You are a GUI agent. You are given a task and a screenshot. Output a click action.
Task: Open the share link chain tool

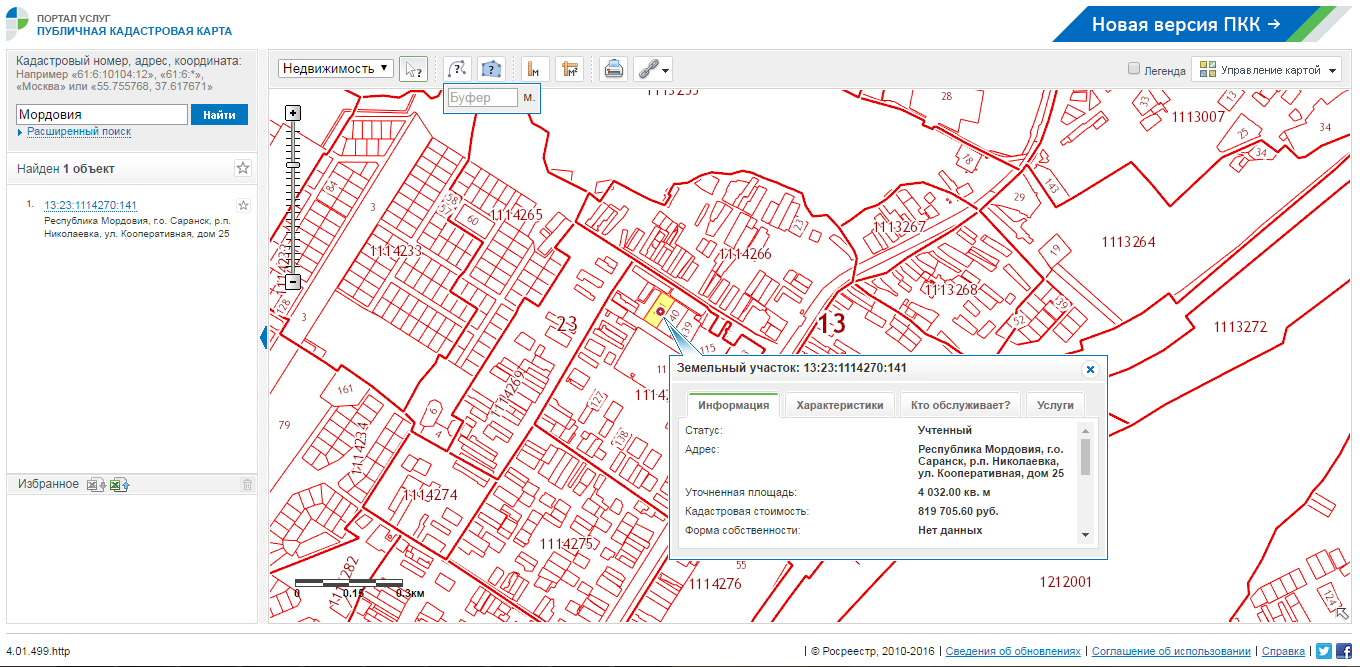tap(652, 69)
